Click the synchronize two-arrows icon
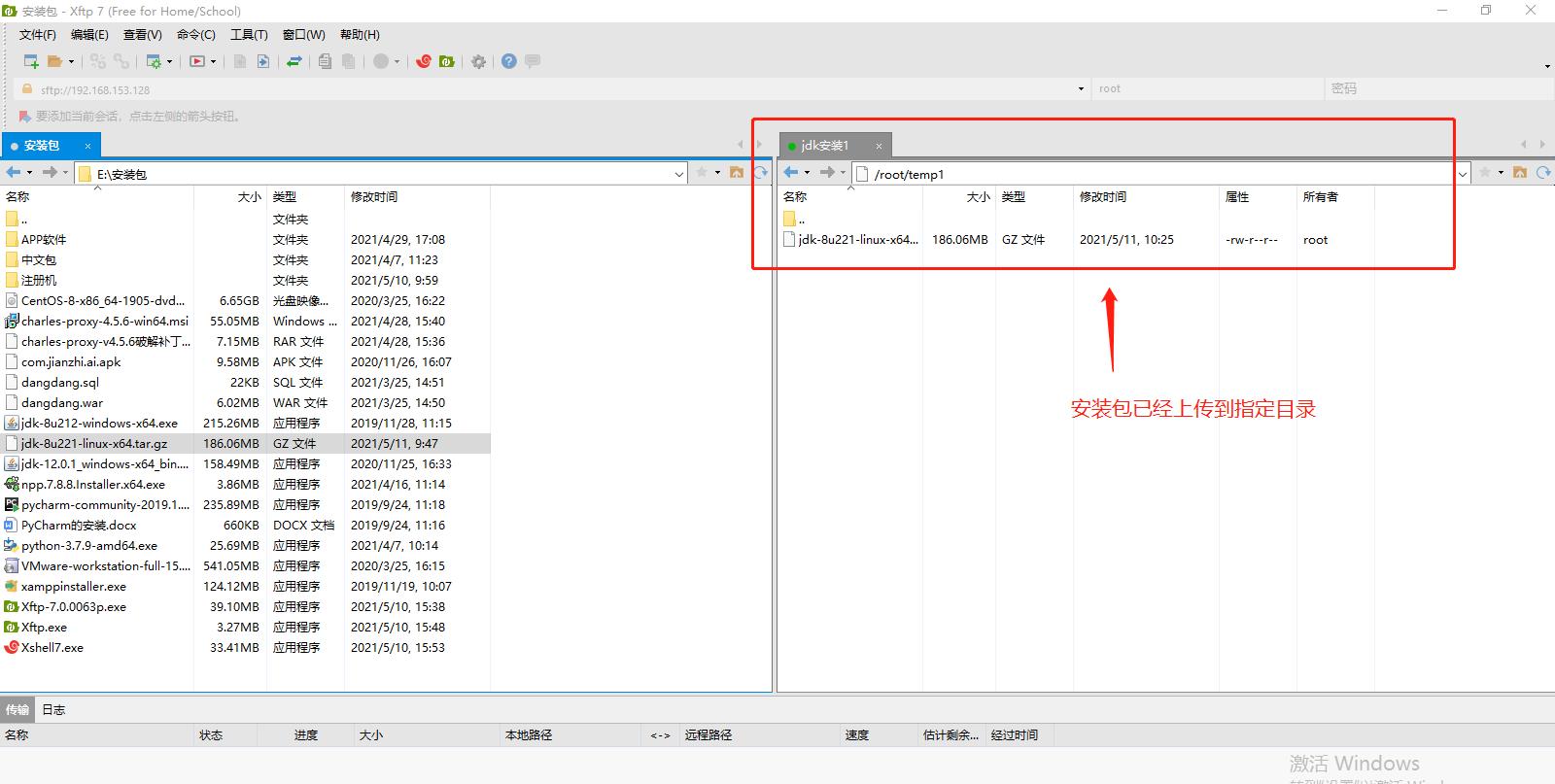This screenshot has width=1555, height=784. coord(294,61)
